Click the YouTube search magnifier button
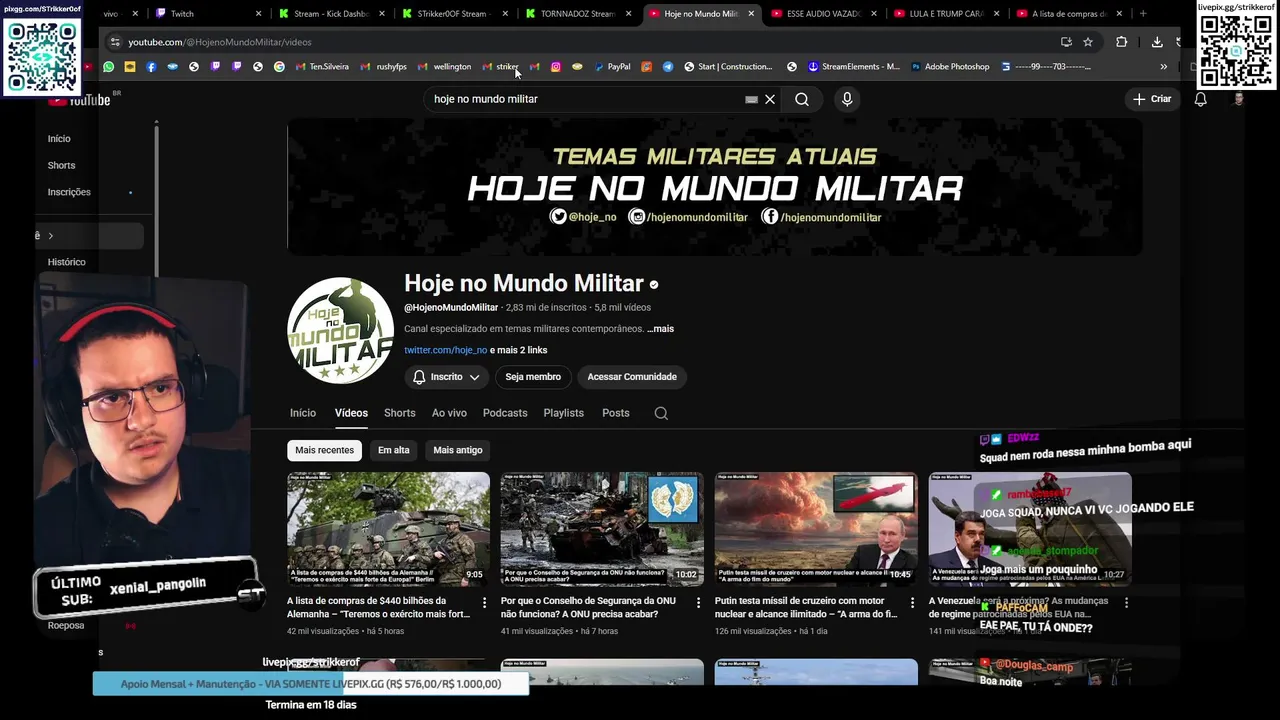Image resolution: width=1280 pixels, height=720 pixels. click(802, 99)
